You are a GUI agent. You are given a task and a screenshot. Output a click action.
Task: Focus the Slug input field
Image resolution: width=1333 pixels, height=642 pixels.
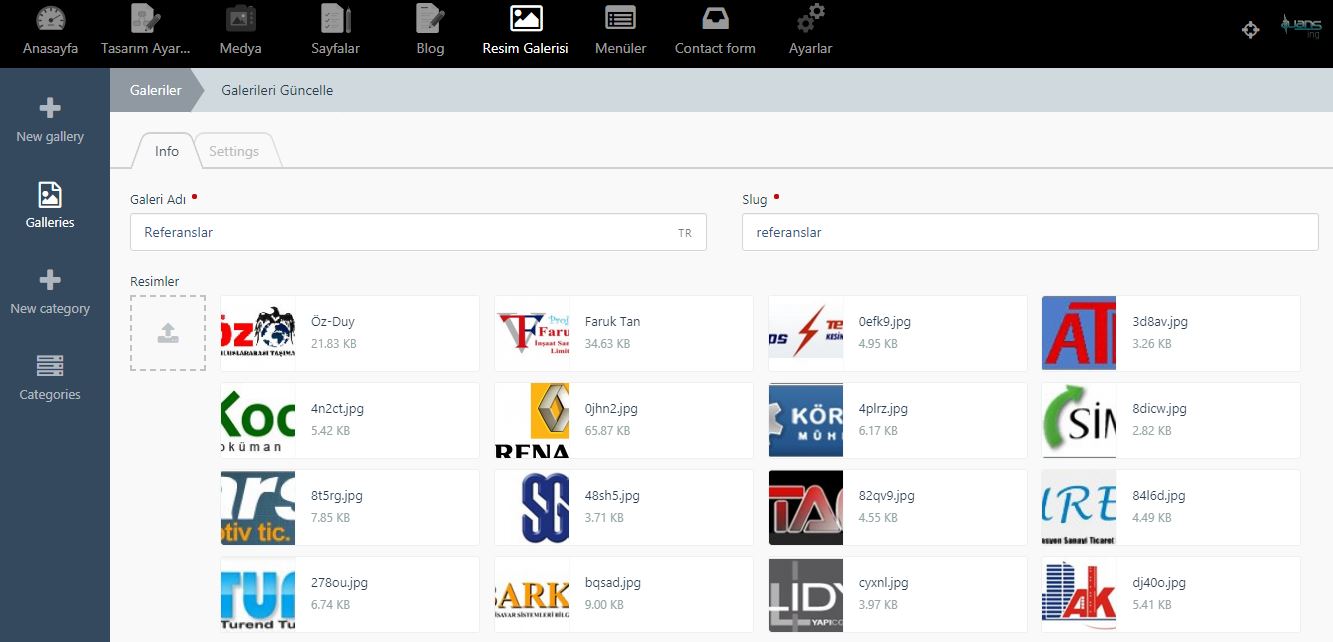1030,232
